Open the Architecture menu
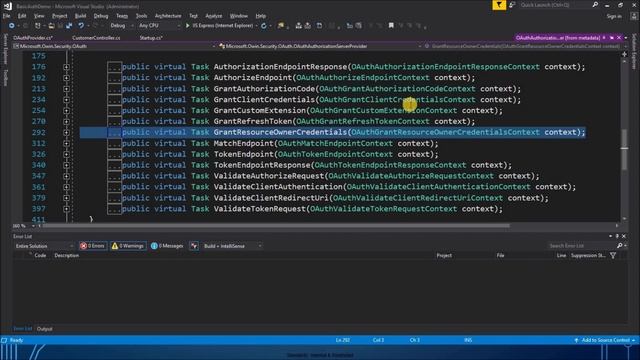 (168, 16)
